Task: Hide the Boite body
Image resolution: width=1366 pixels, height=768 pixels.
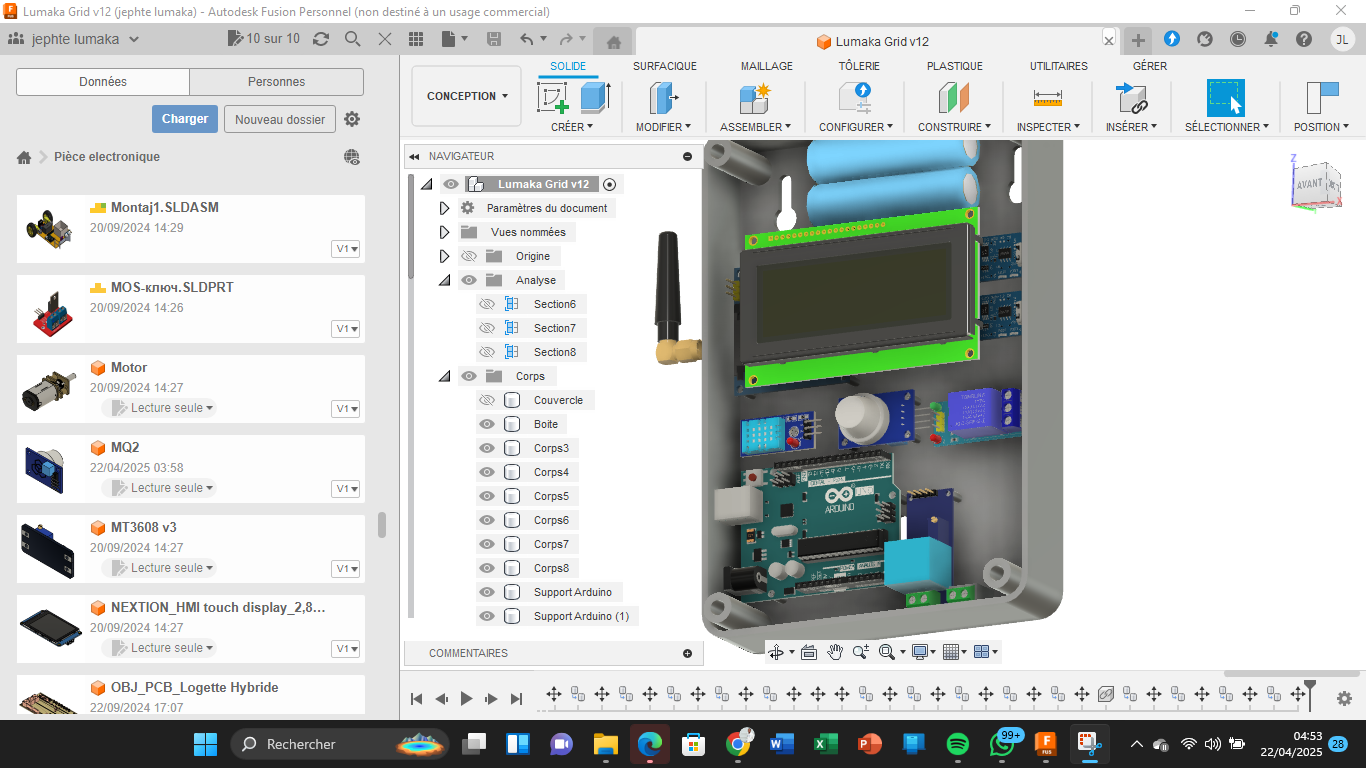Action: (487, 424)
